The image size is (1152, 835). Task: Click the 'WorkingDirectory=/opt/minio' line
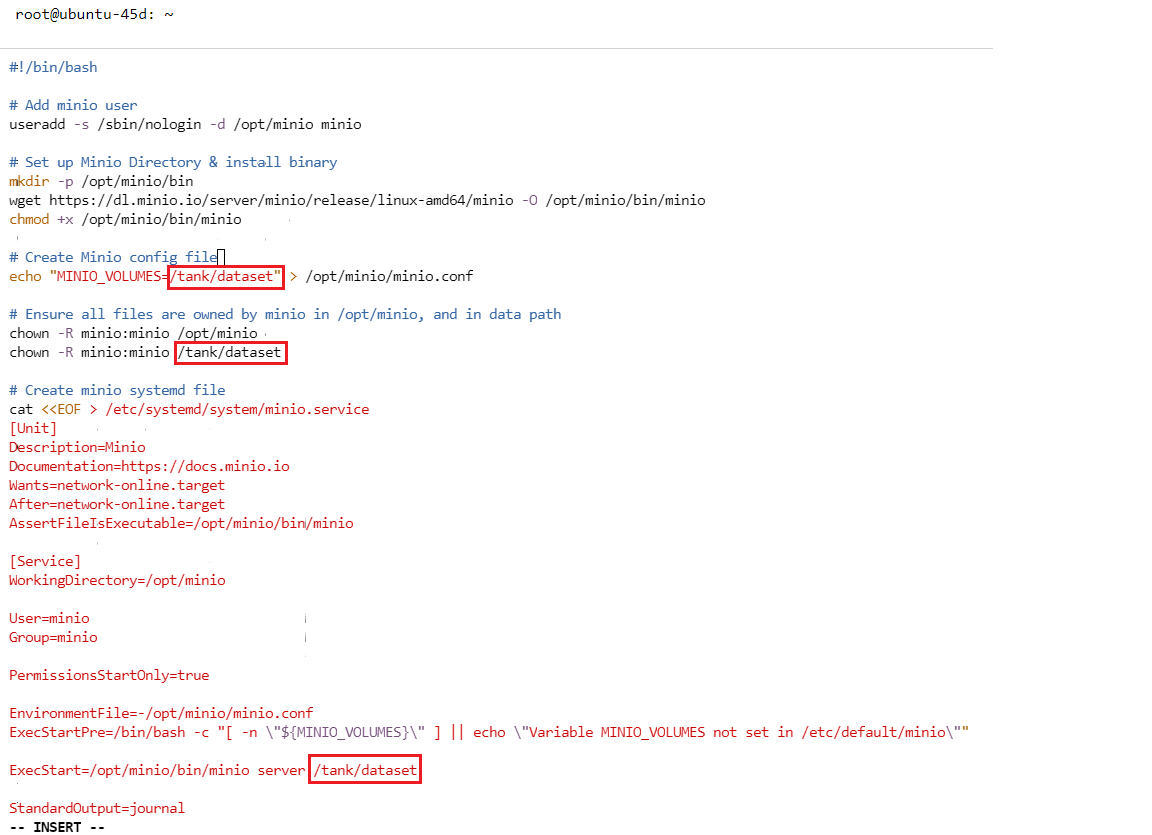point(118,580)
